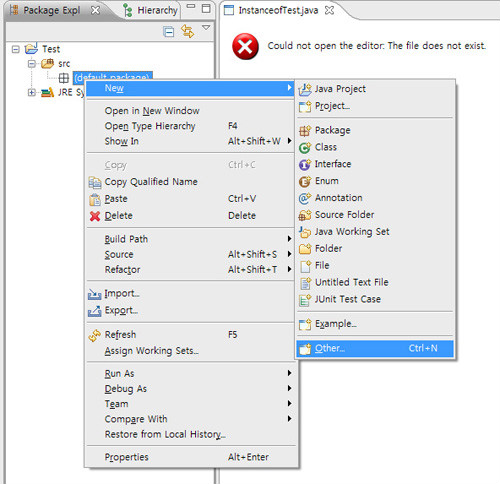This screenshot has width=500, height=484.
Task: Click the Ctrl+N shortcut text
Action: [x=423, y=348]
